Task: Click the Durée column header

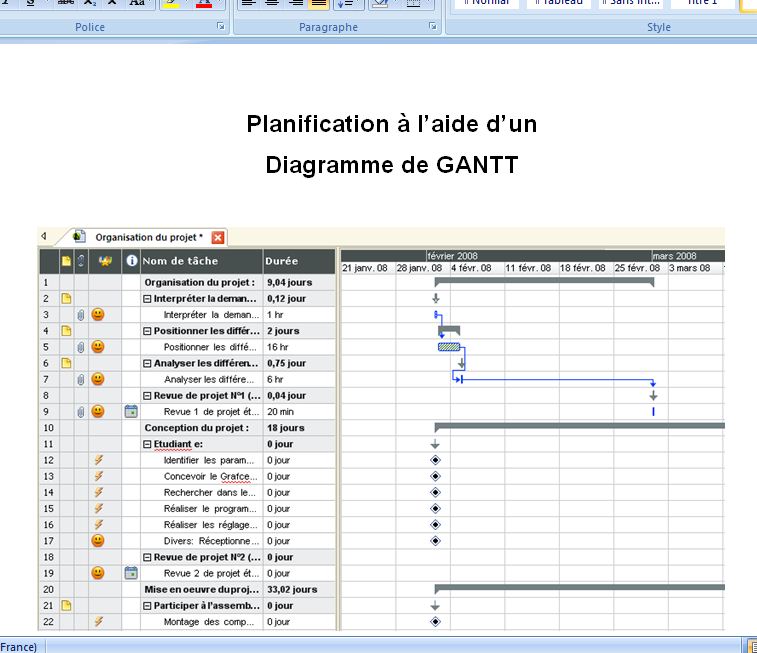Action: [x=299, y=261]
